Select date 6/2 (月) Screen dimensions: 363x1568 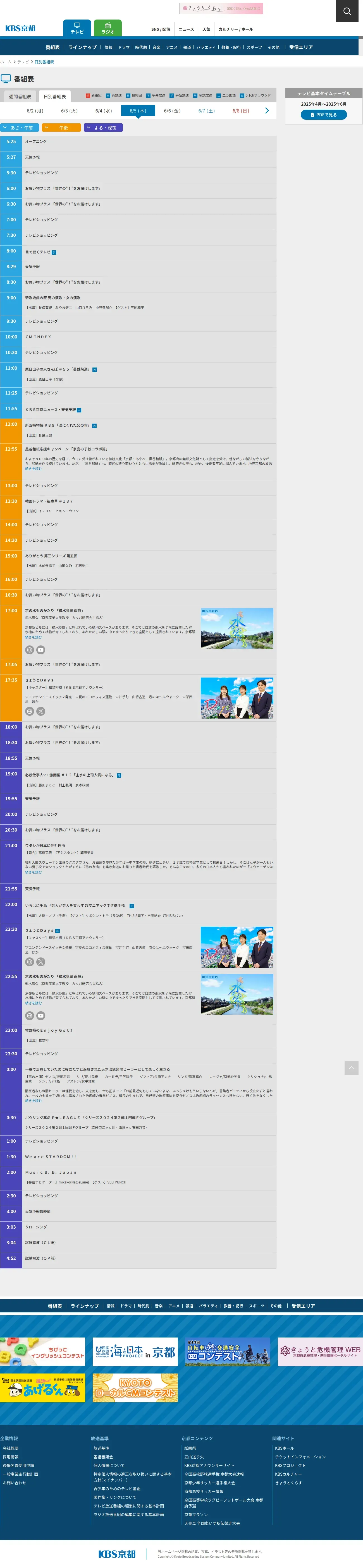pyautogui.click(x=35, y=111)
